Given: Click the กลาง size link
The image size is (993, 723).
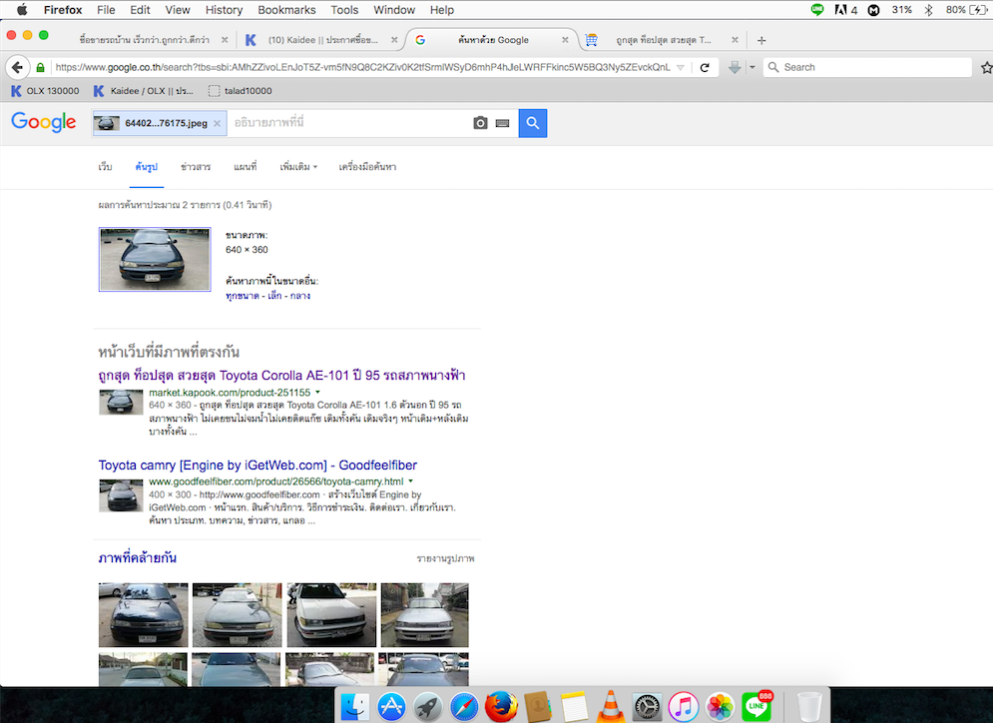Looking at the screenshot, I should (x=300, y=296).
